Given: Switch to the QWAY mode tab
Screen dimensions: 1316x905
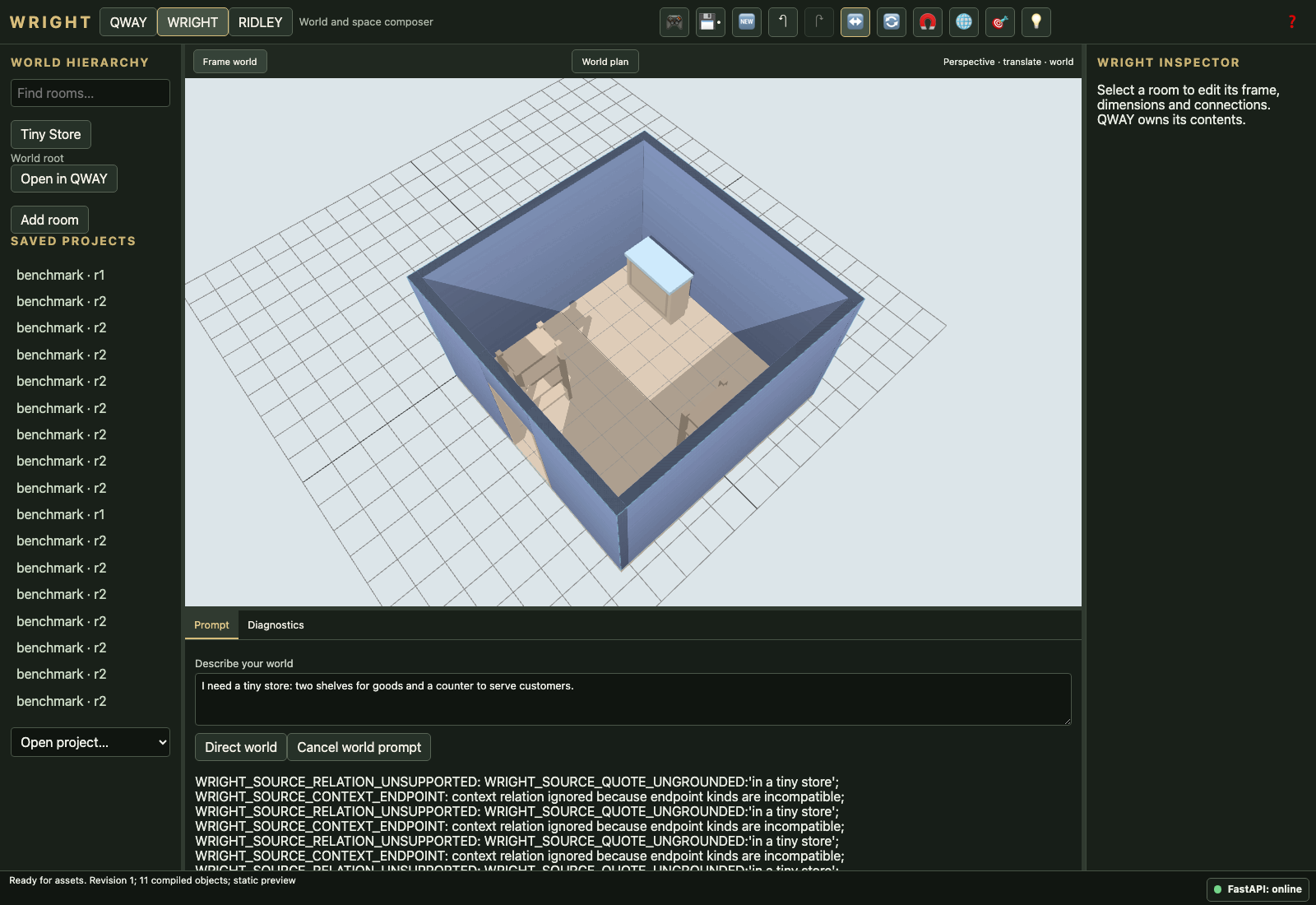Looking at the screenshot, I should coord(128,22).
